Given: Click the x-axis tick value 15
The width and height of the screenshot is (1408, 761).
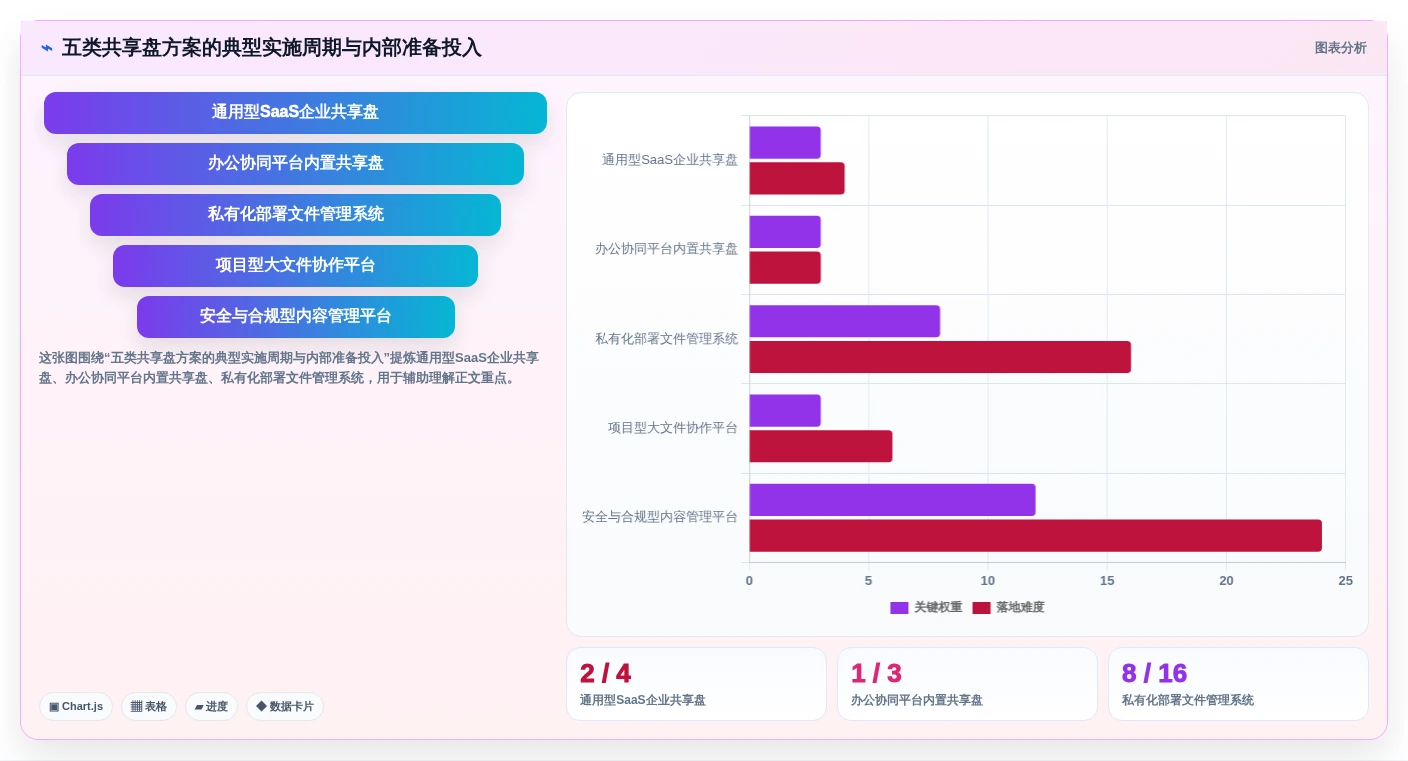Looking at the screenshot, I should click(1107, 581).
